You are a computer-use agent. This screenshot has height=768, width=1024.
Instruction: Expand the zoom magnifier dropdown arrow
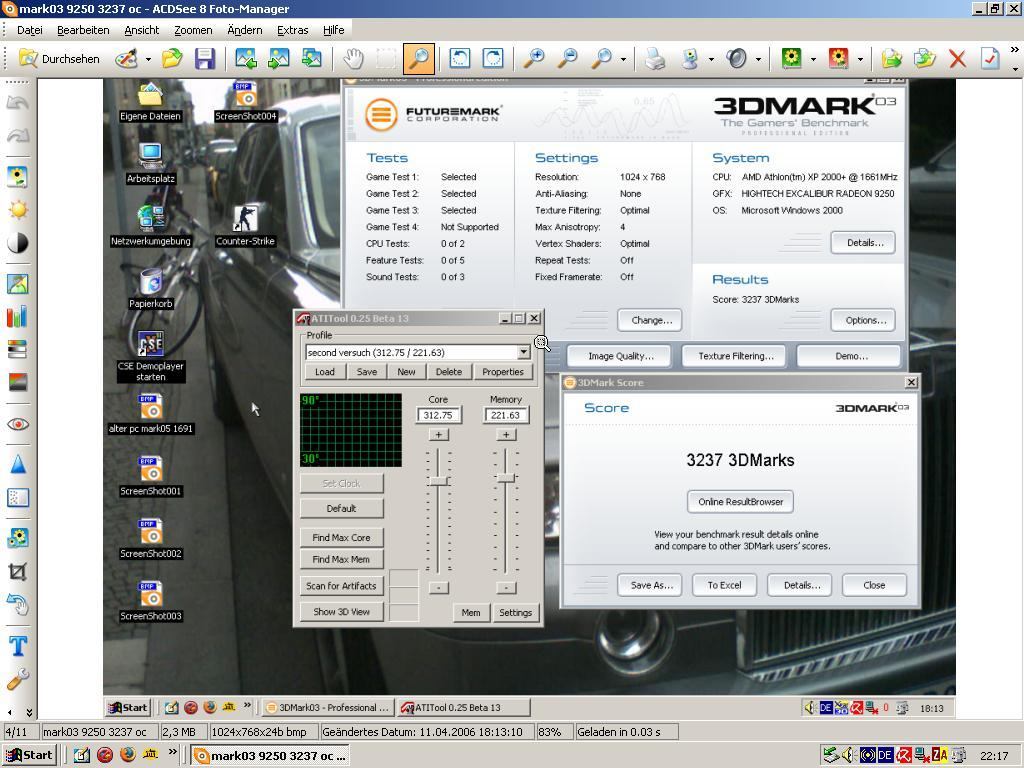coord(623,59)
